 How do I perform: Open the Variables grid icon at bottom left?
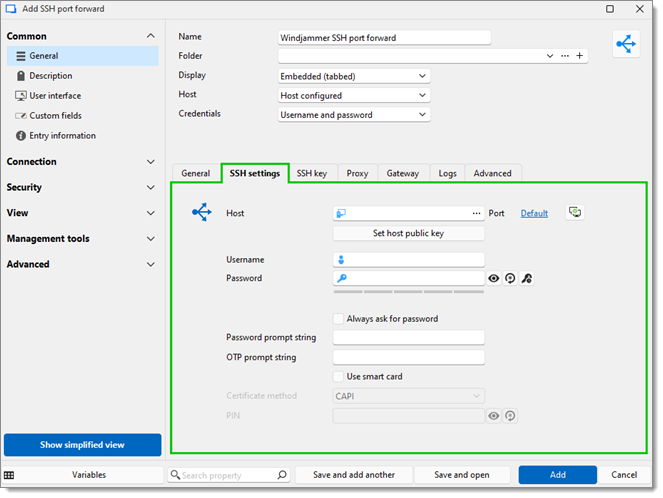pos(9,475)
